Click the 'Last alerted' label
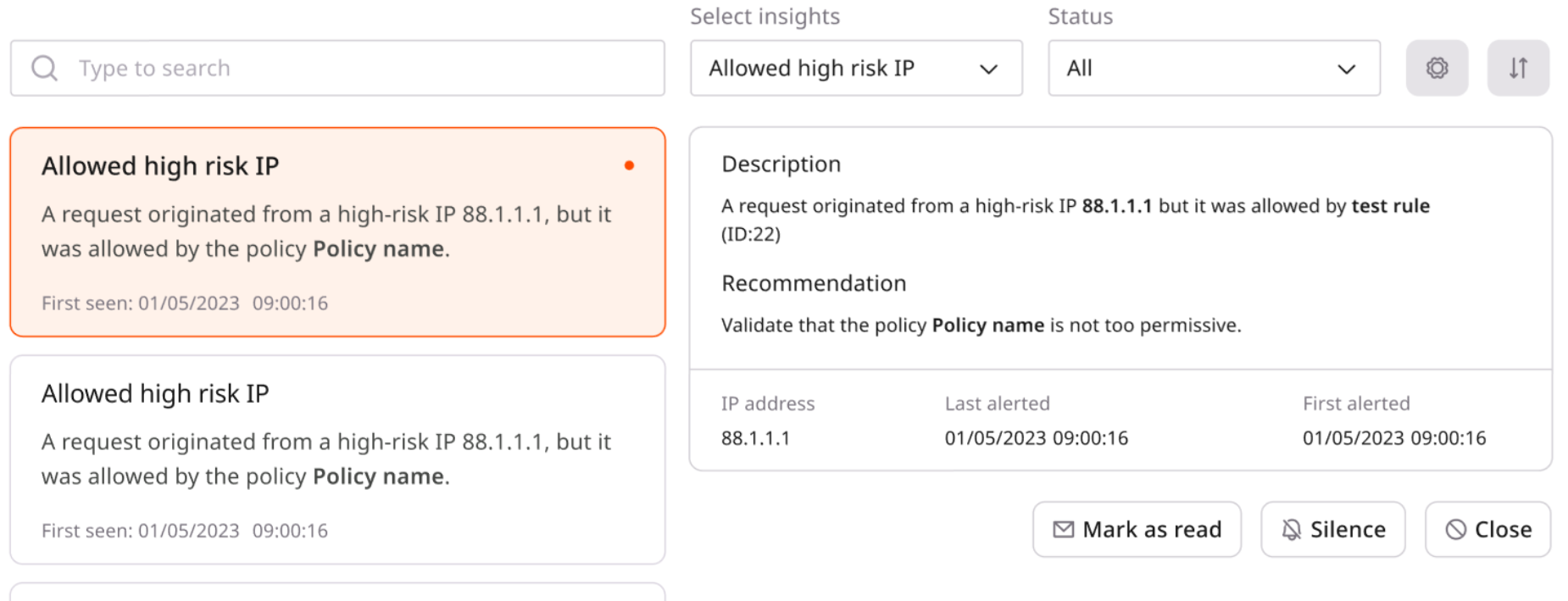The width and height of the screenshot is (1568, 601). tap(997, 403)
